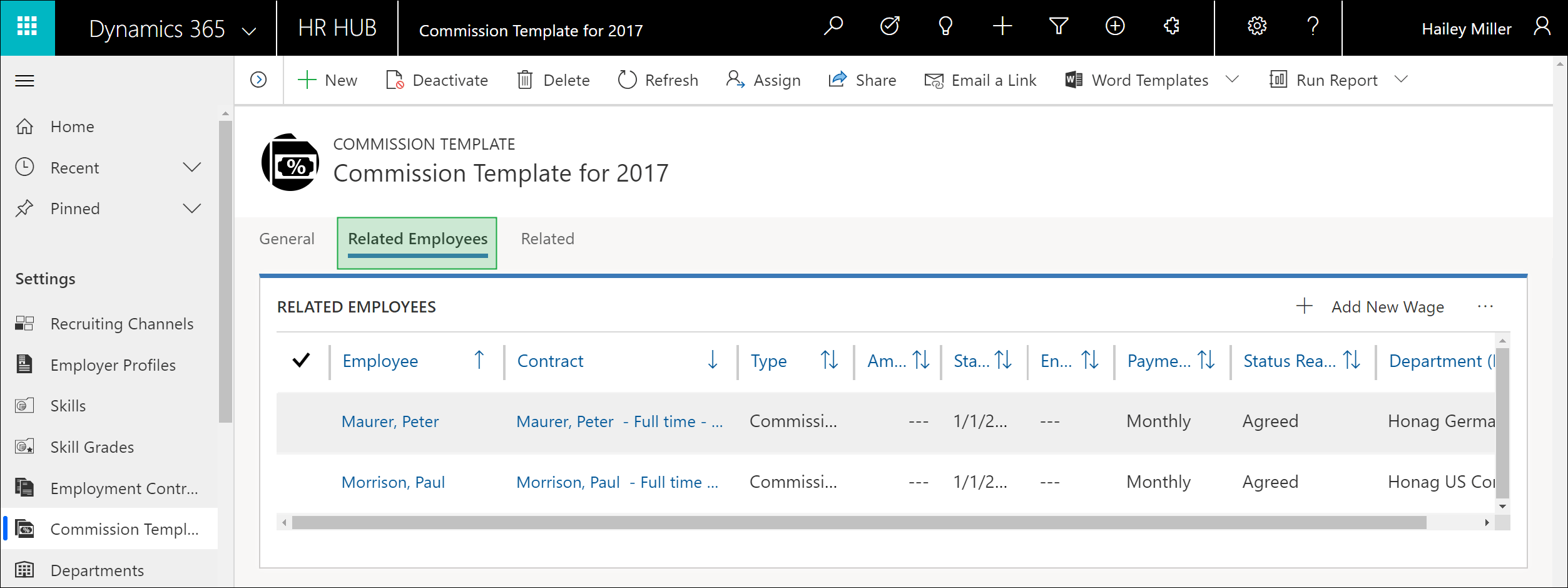Click Commission Template for 2017 breadcrumb
Viewport: 1568px width, 588px height.
(x=531, y=31)
